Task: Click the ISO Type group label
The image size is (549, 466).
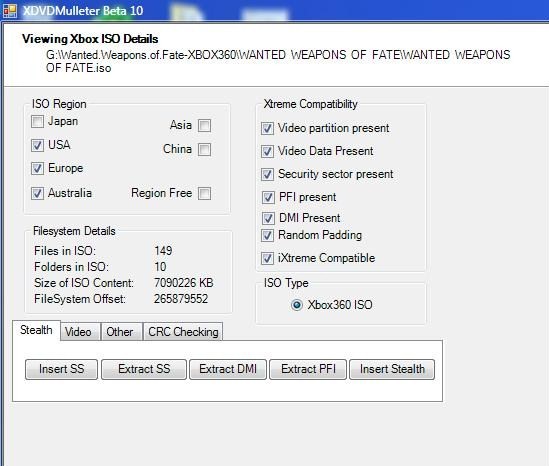Action: [x=286, y=283]
